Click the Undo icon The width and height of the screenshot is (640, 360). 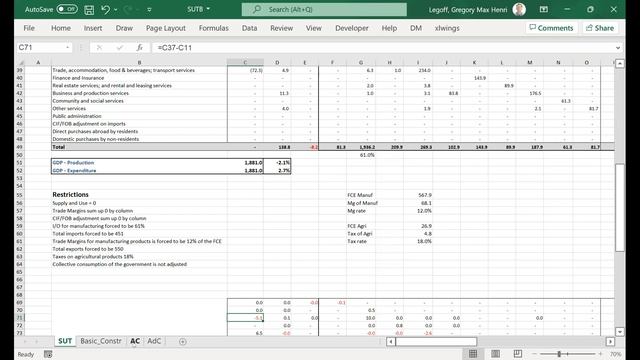pos(105,9)
